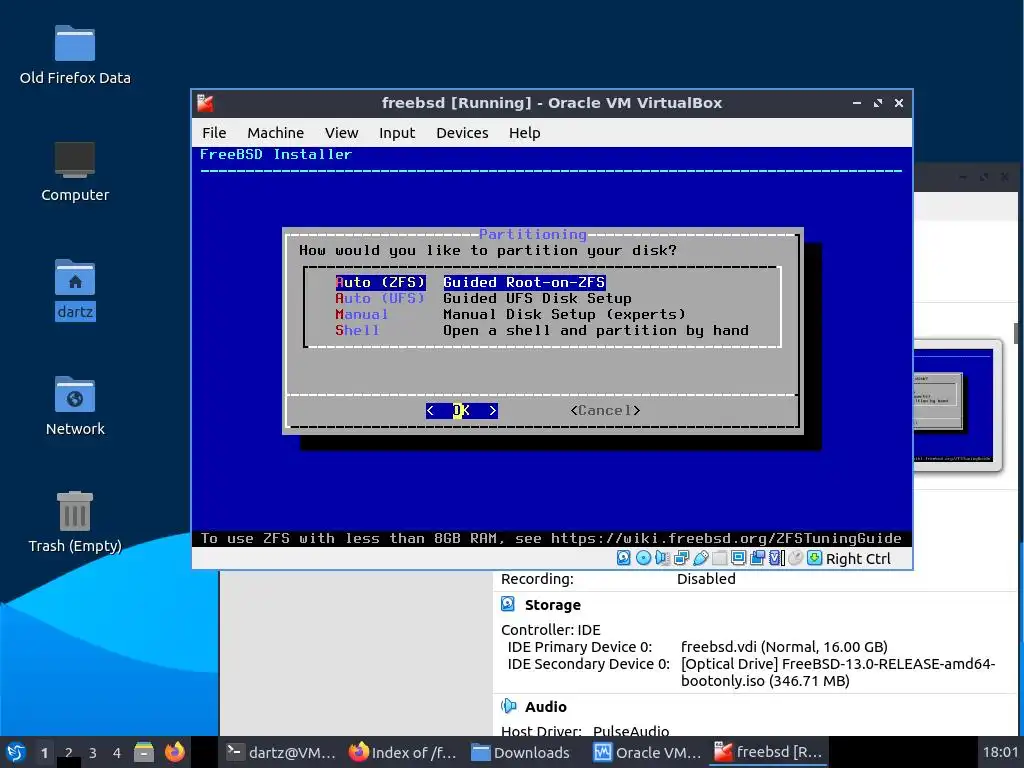Choose Auto (UFS) Guided UFS Disk Setup
The width and height of the screenshot is (1024, 768).
(x=483, y=298)
